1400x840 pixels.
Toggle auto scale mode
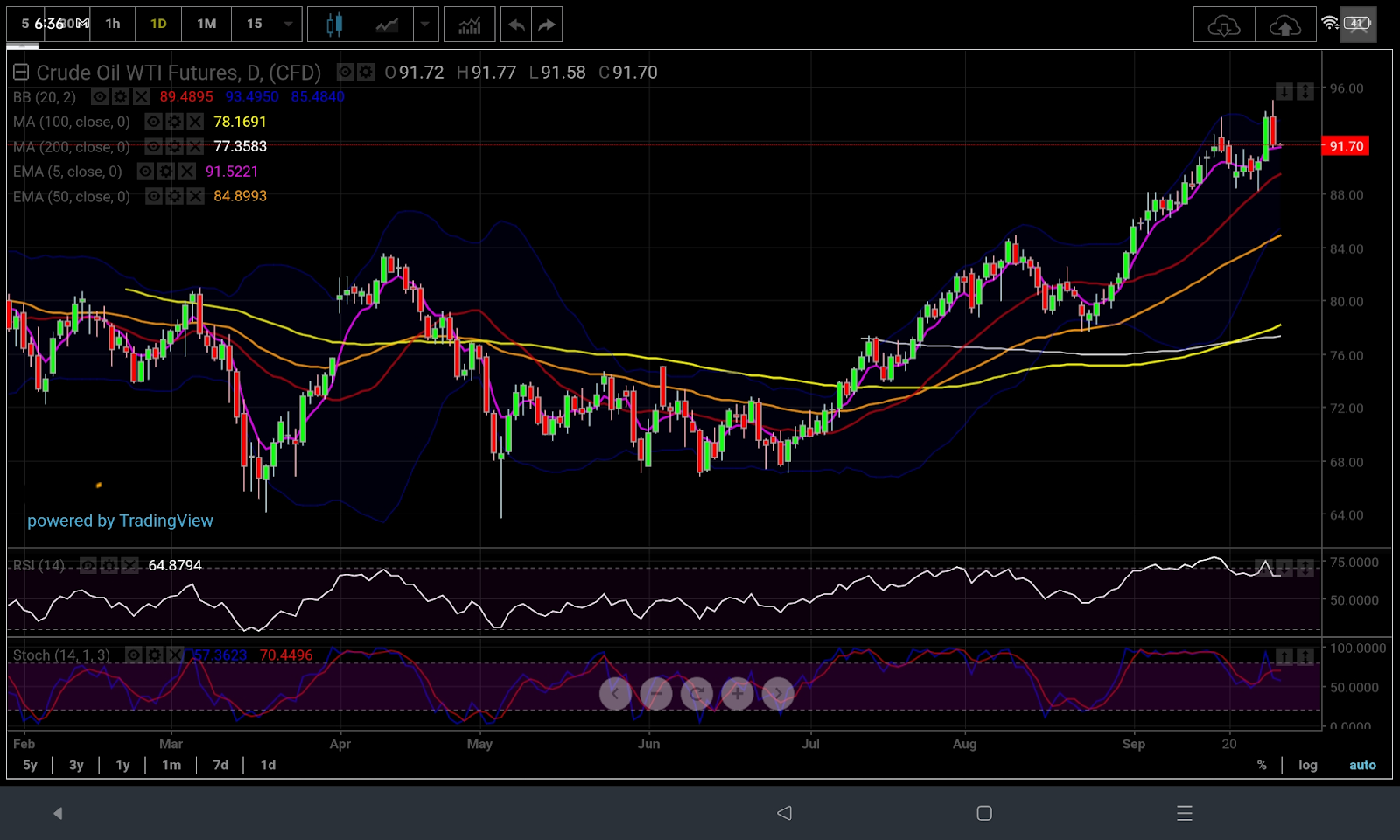coord(1362,765)
